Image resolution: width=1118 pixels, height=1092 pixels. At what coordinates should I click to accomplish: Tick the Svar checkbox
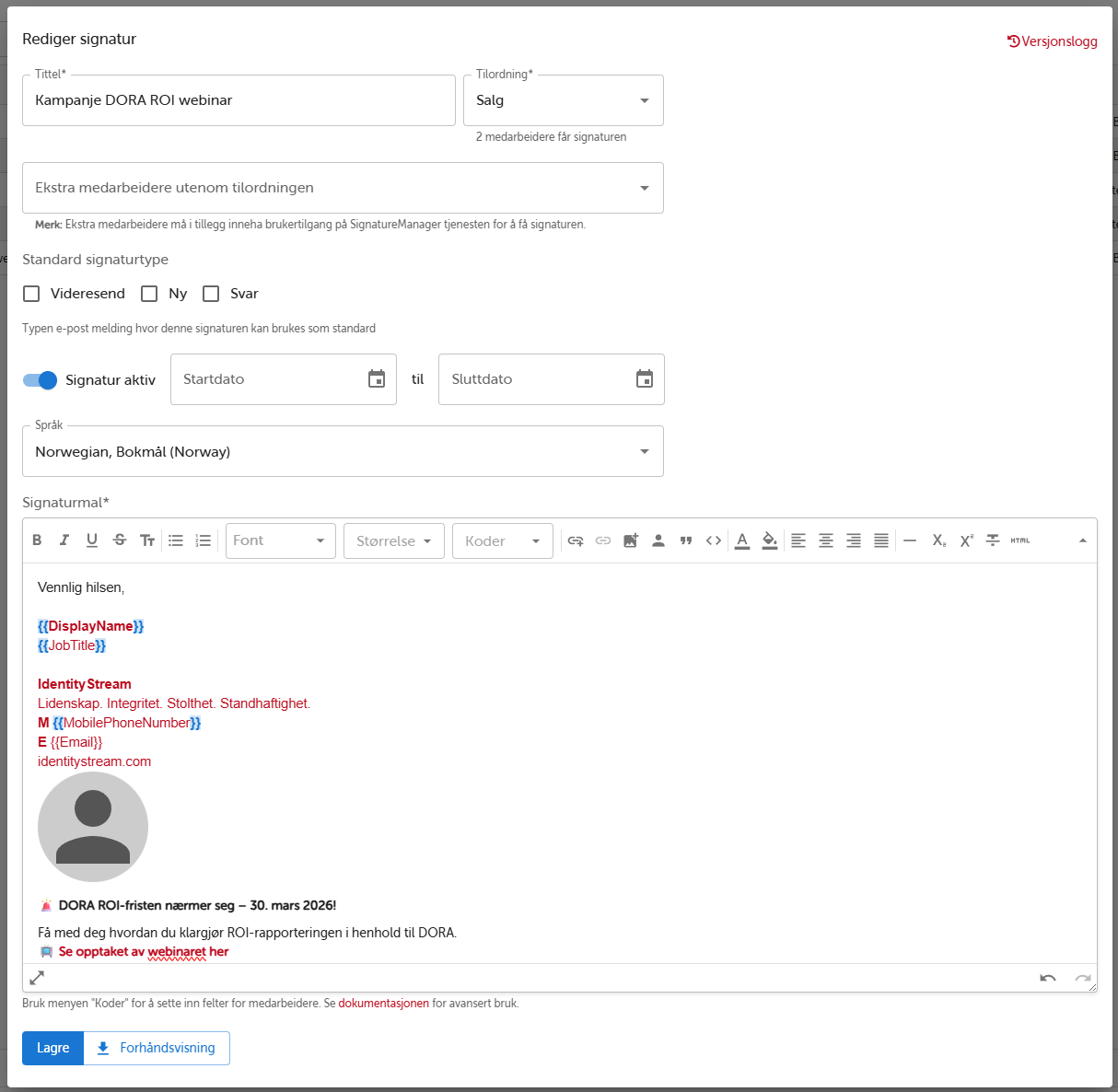pos(211,294)
